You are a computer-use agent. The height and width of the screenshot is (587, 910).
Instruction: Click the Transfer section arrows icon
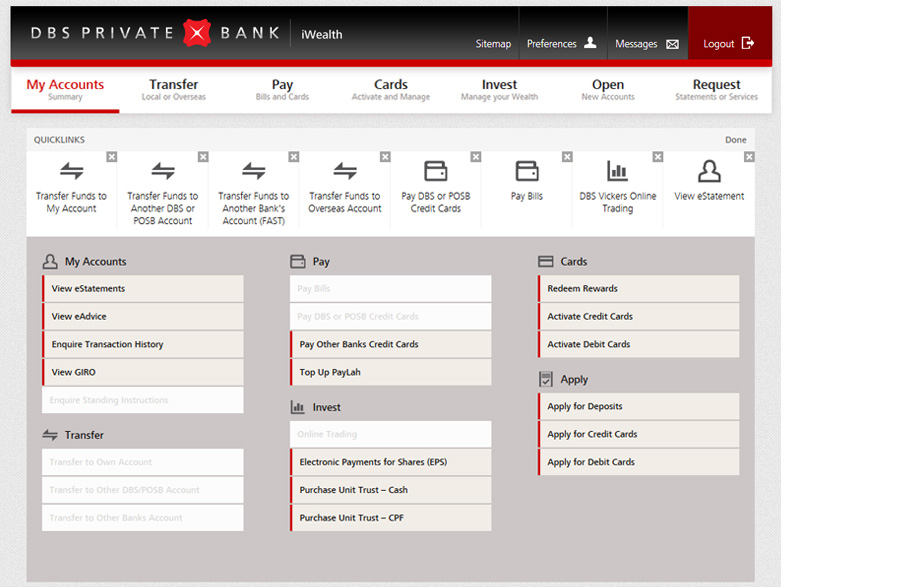[50, 435]
